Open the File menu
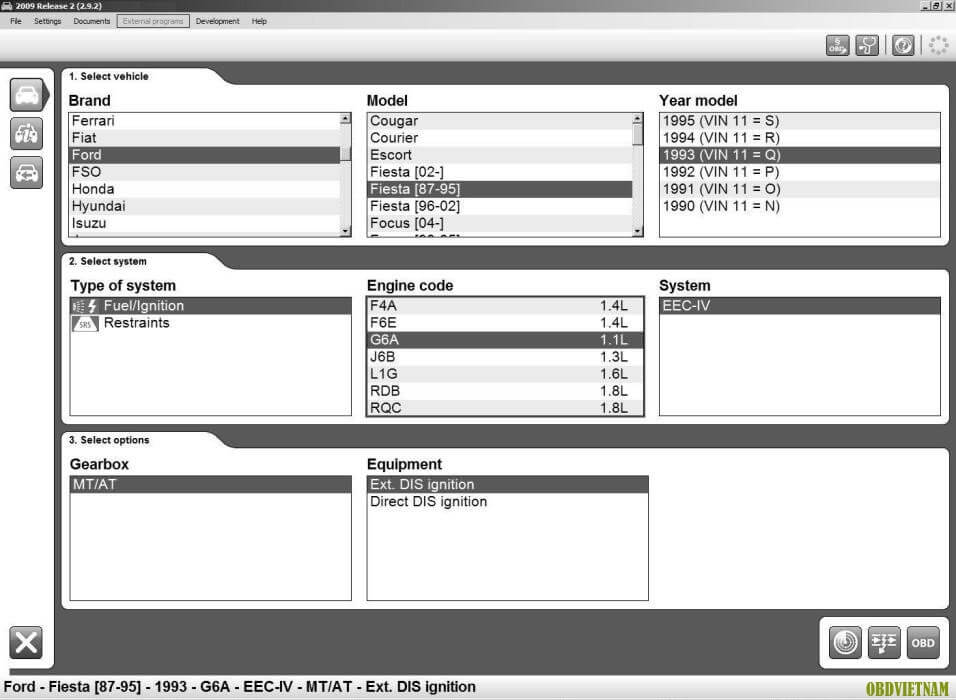Image resolution: width=956 pixels, height=700 pixels. click(x=16, y=21)
